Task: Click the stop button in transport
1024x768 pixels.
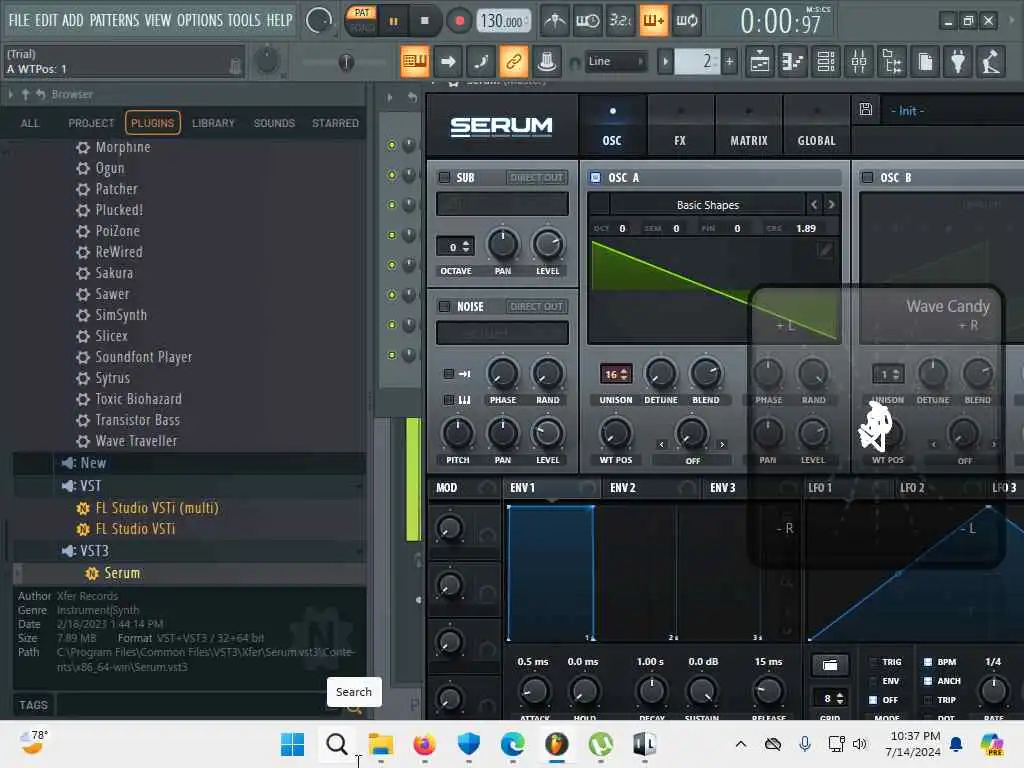Action: [424, 21]
